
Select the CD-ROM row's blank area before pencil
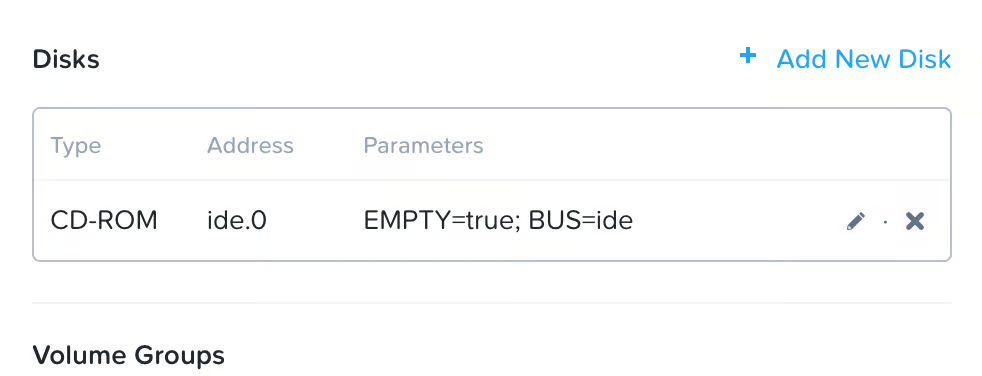click(x=739, y=221)
